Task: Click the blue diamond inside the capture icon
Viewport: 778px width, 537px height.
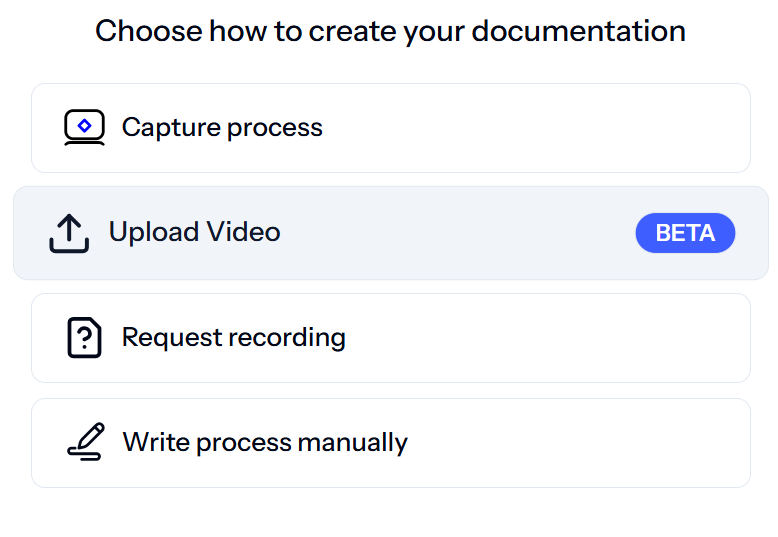Action: pos(84,126)
